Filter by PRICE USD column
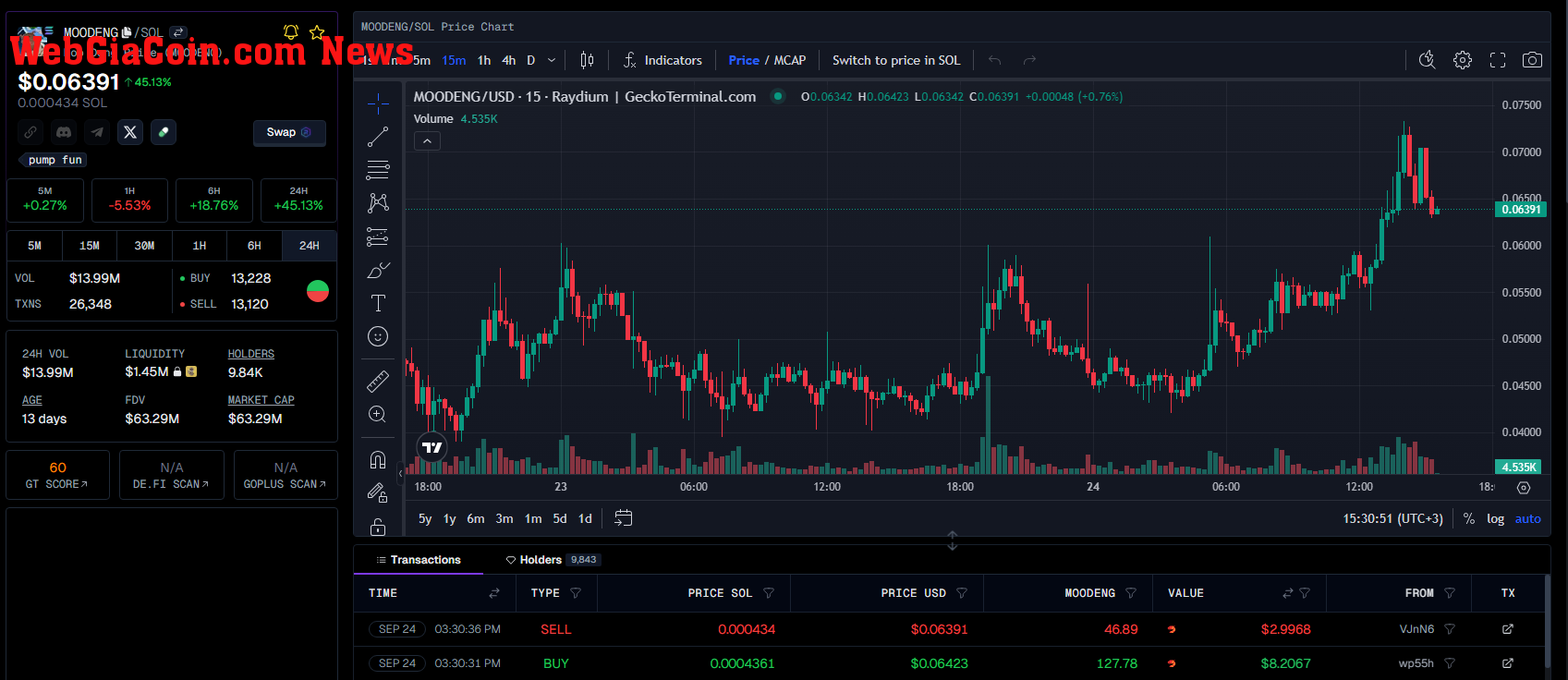 coord(962,593)
